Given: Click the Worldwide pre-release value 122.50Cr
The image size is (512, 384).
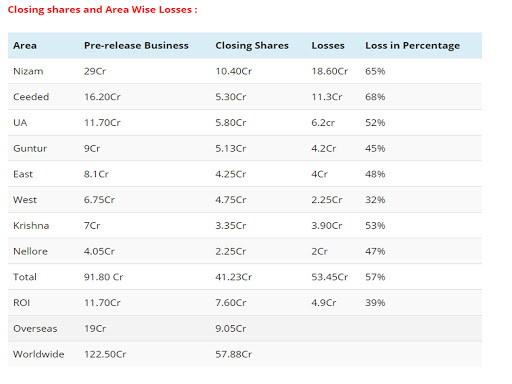Looking at the screenshot, I should pyautogui.click(x=105, y=354).
